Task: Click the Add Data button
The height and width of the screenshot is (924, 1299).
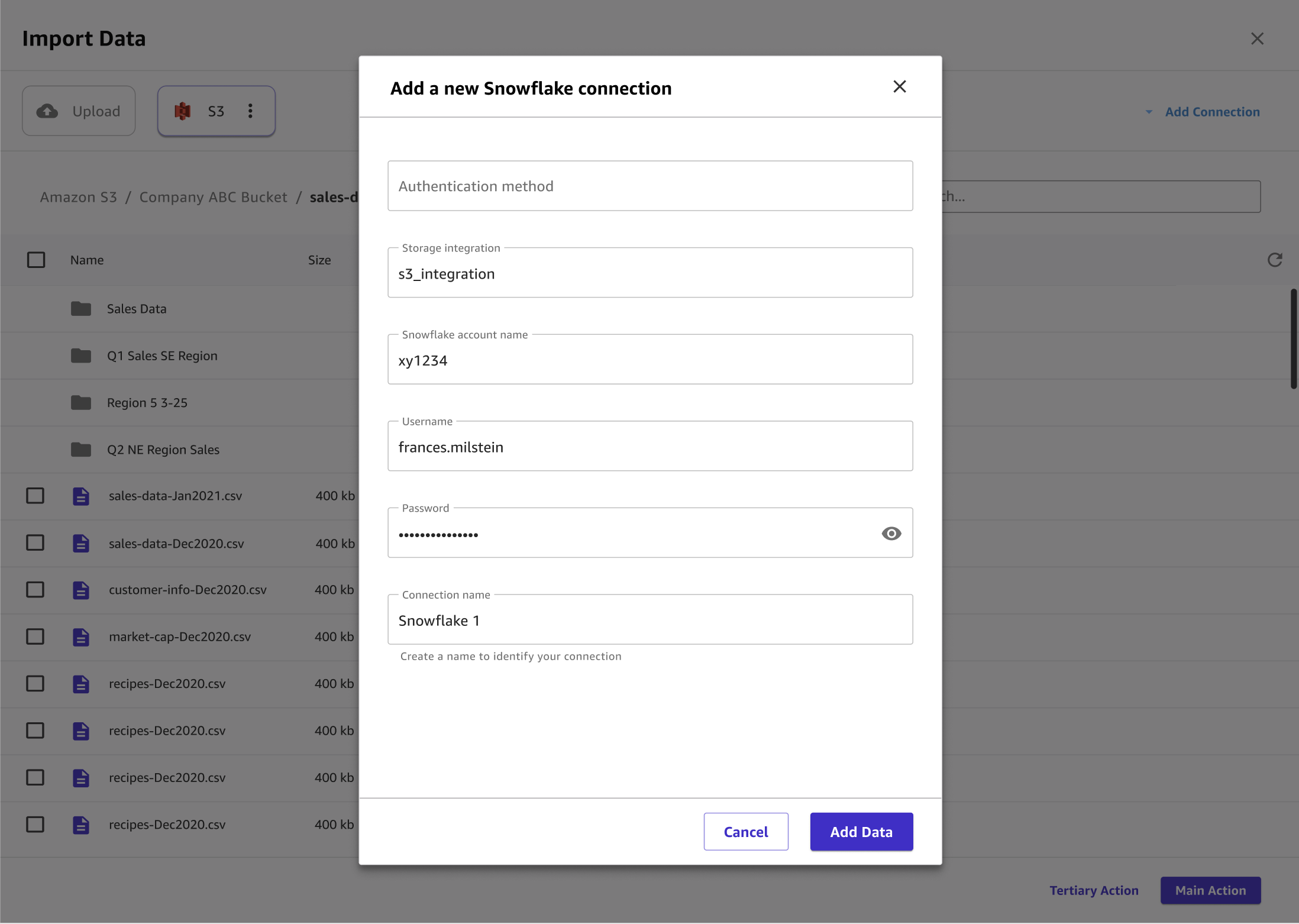Action: coord(861,831)
